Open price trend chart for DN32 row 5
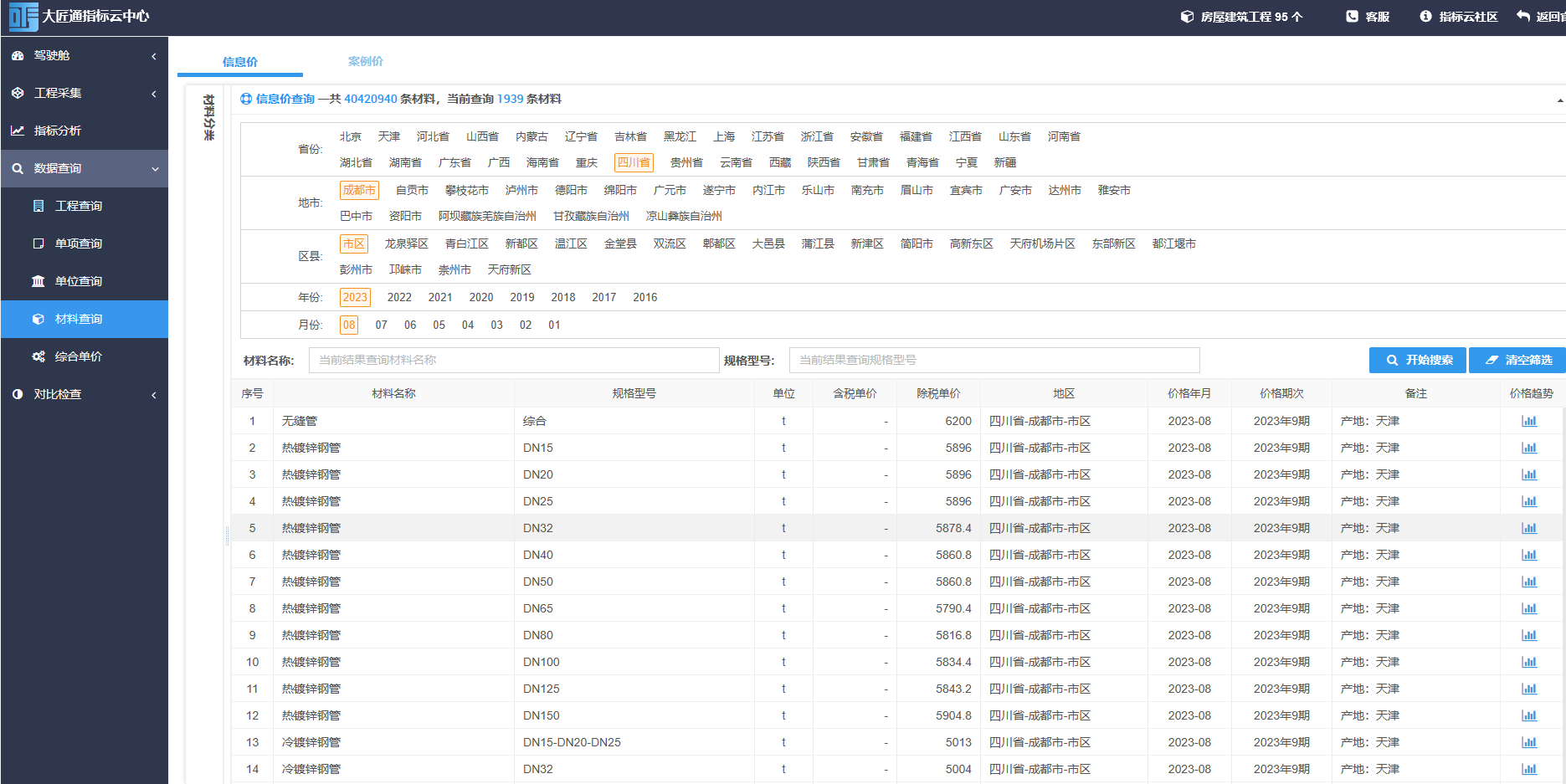Image resolution: width=1566 pixels, height=784 pixels. 1529,529
